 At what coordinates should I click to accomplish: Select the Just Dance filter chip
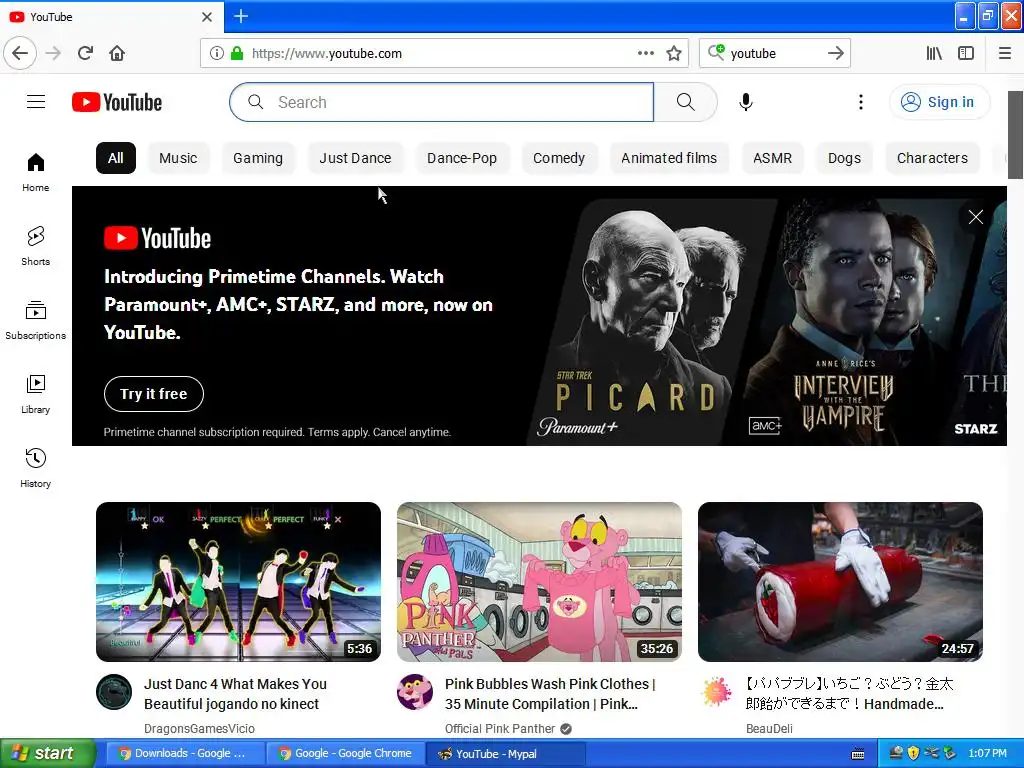(x=355, y=158)
